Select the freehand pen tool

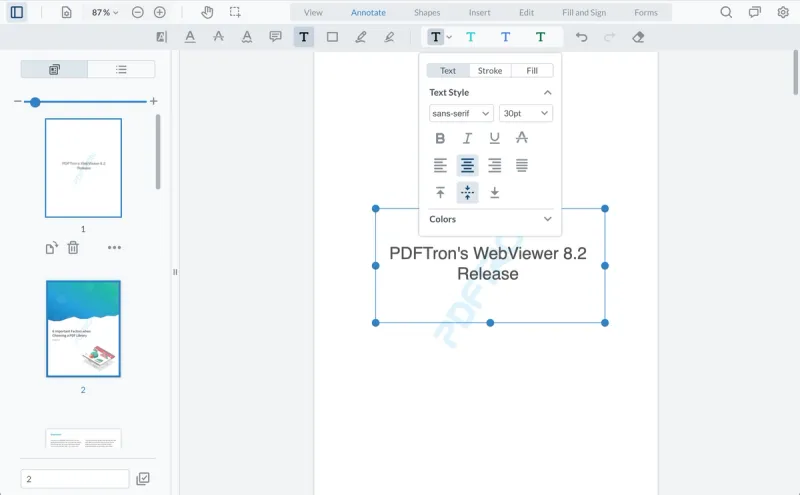(x=361, y=37)
